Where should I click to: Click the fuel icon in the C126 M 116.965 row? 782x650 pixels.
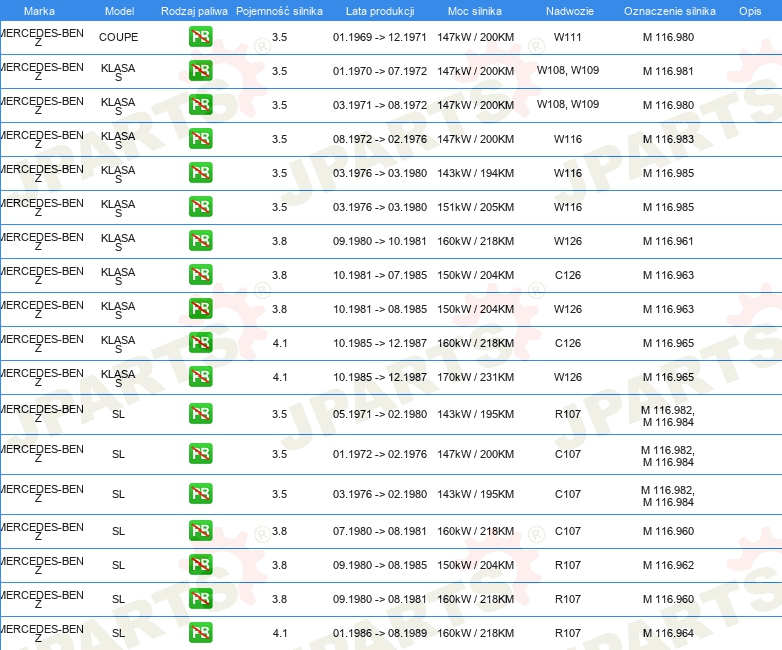click(x=200, y=343)
